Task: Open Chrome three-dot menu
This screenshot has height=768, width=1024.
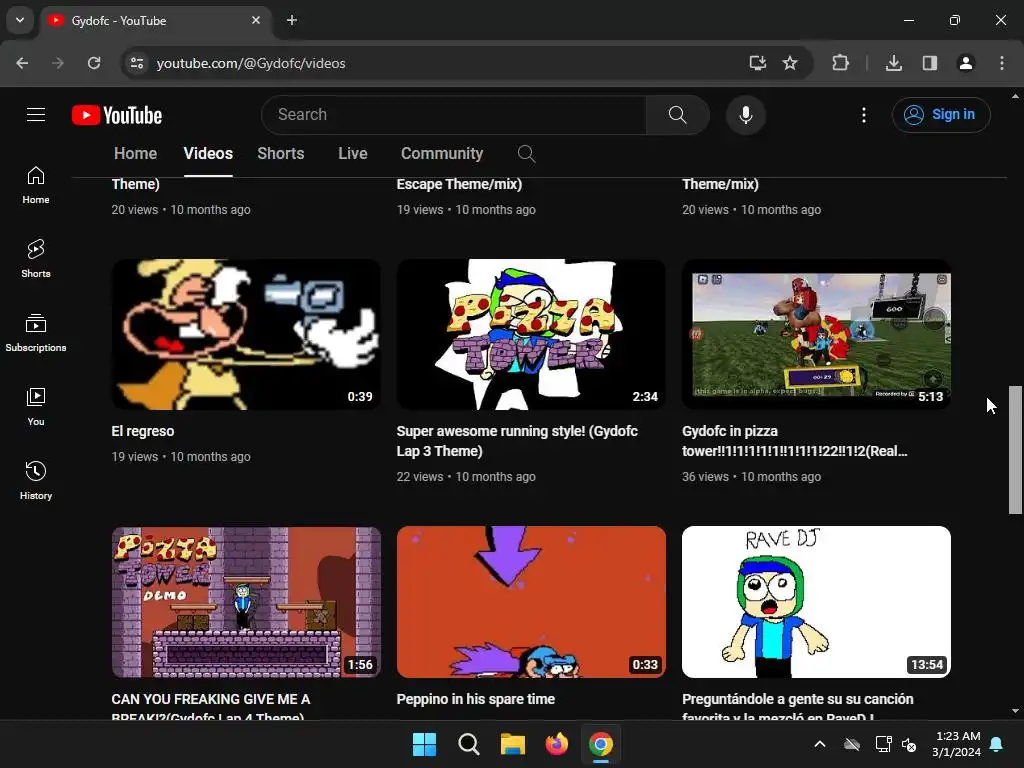Action: coord(1002,63)
